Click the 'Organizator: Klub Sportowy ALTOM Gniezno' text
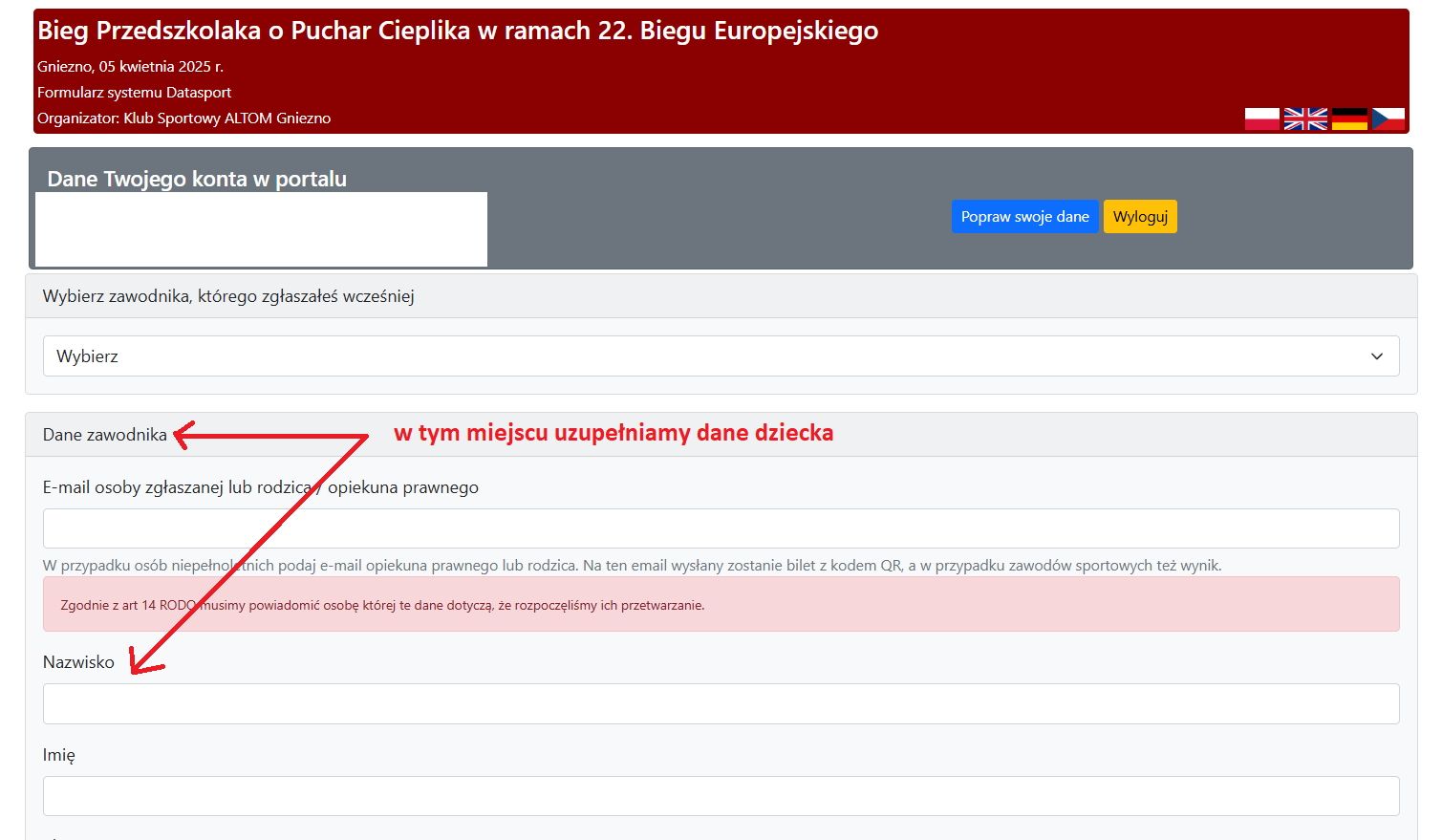 tap(183, 118)
